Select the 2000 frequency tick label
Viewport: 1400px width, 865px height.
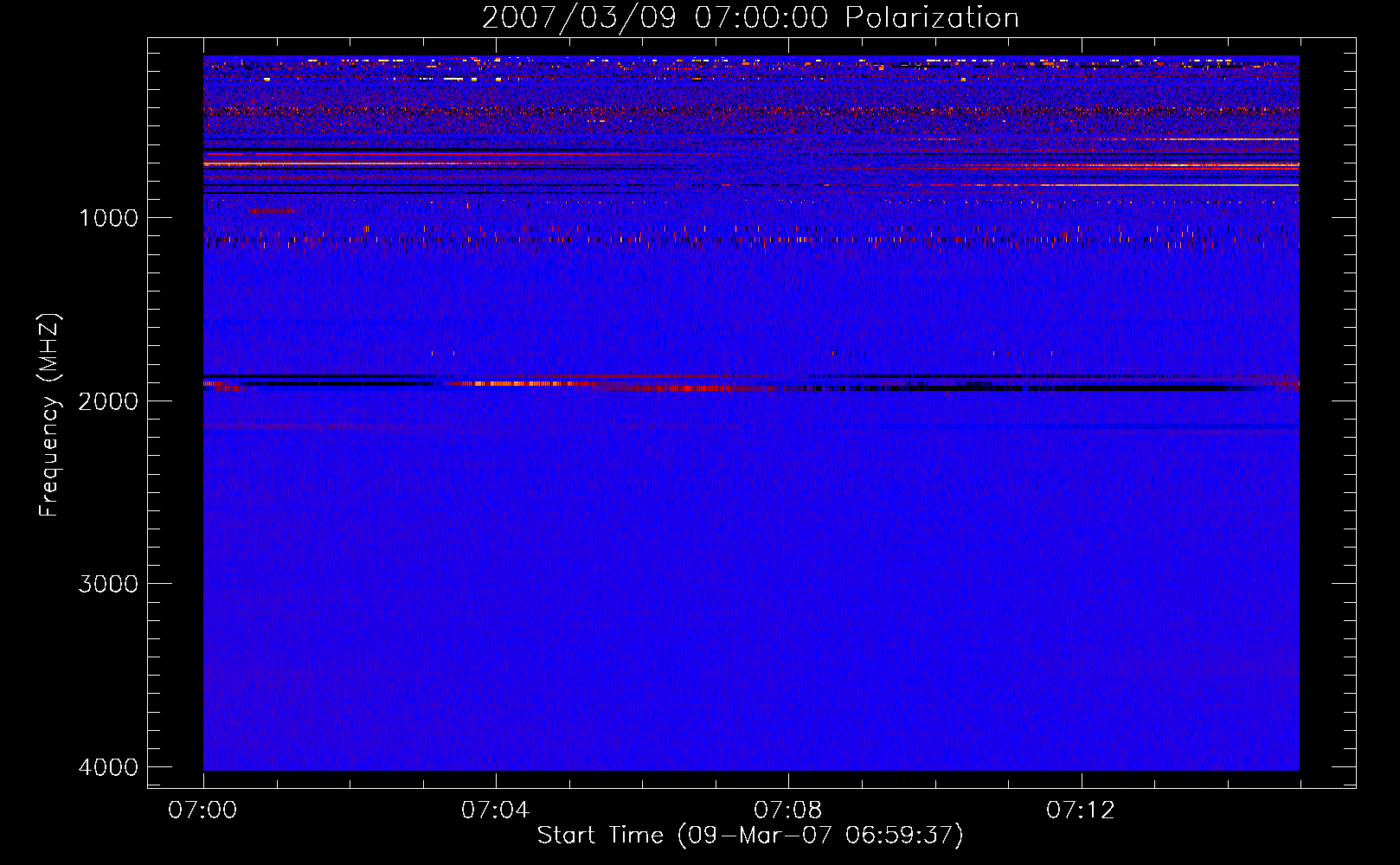pyautogui.click(x=108, y=401)
